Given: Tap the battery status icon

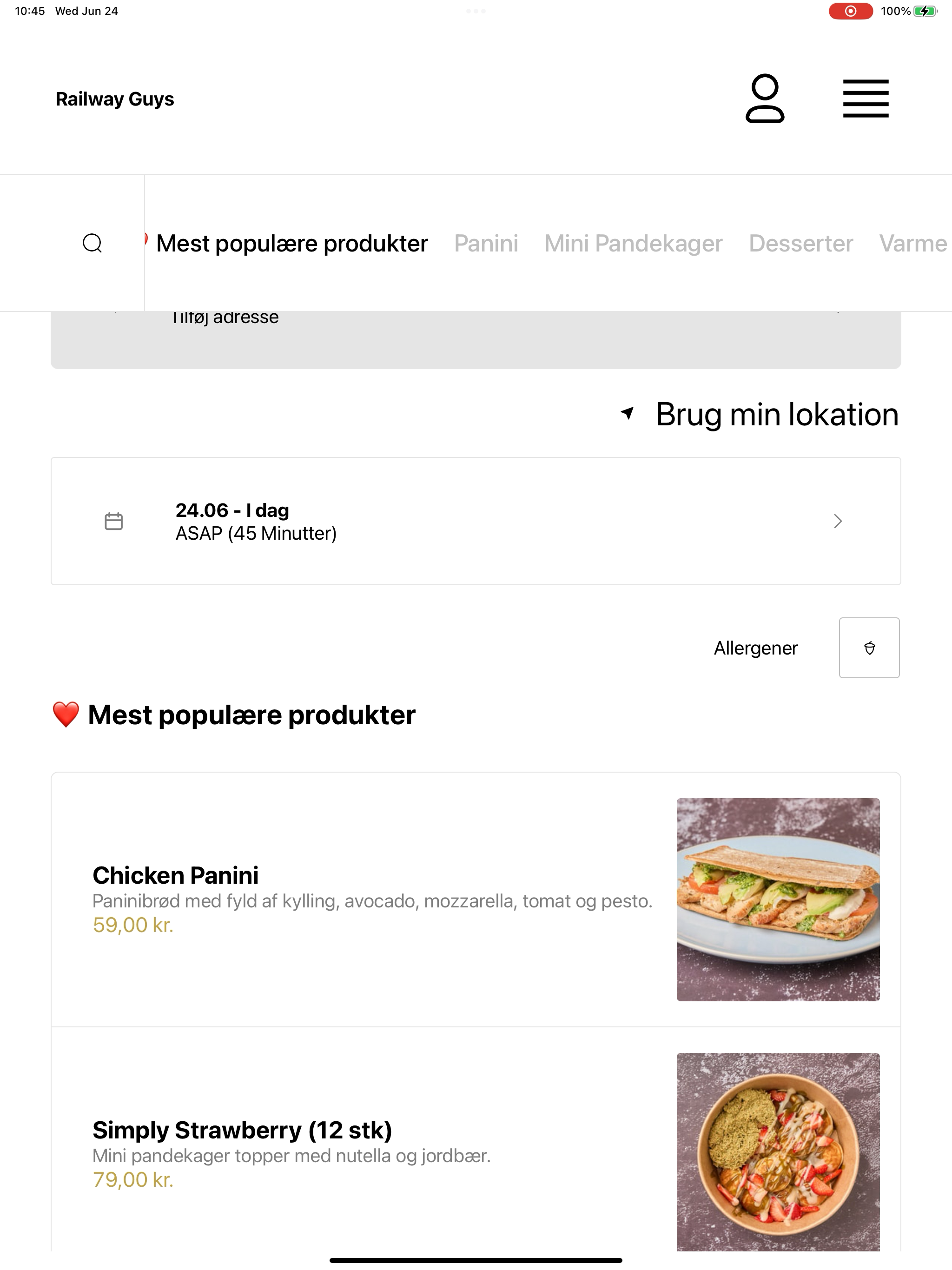Looking at the screenshot, I should 925,11.
